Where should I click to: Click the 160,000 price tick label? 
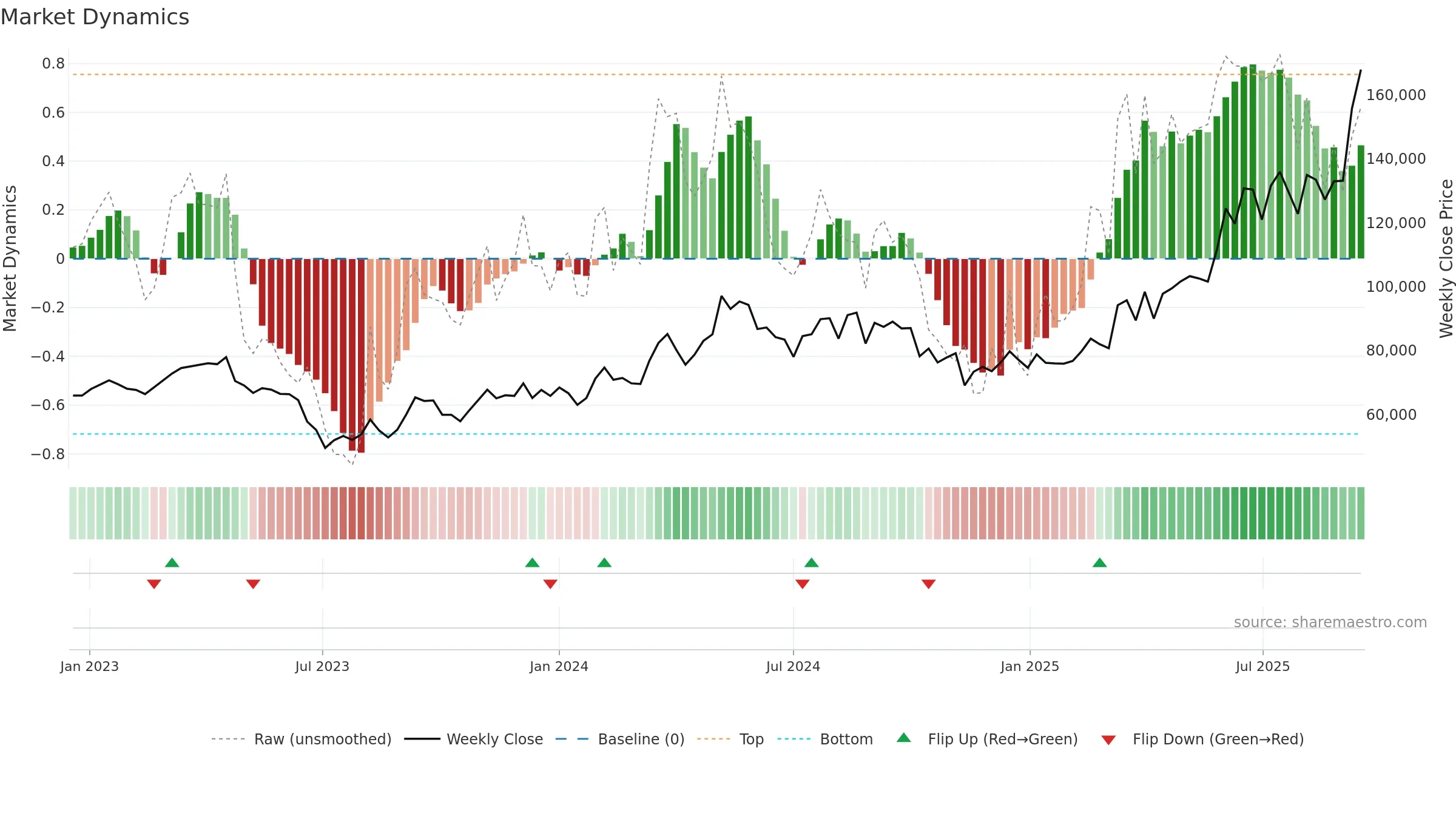(1396, 95)
